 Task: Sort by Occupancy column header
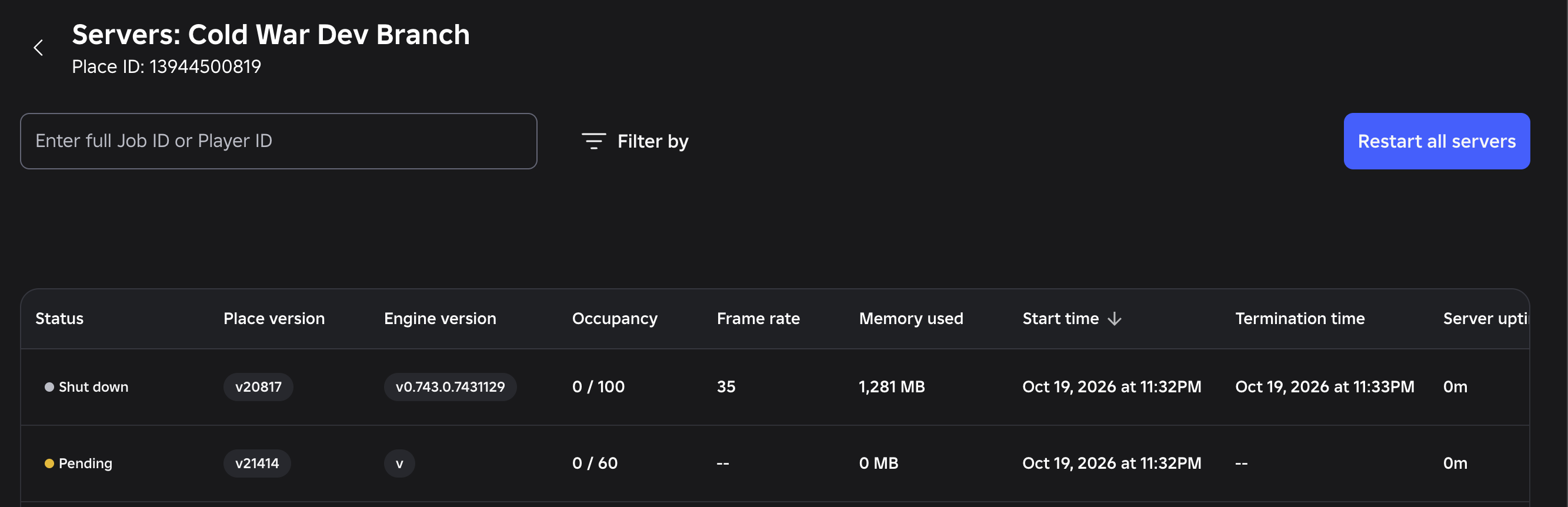click(615, 318)
